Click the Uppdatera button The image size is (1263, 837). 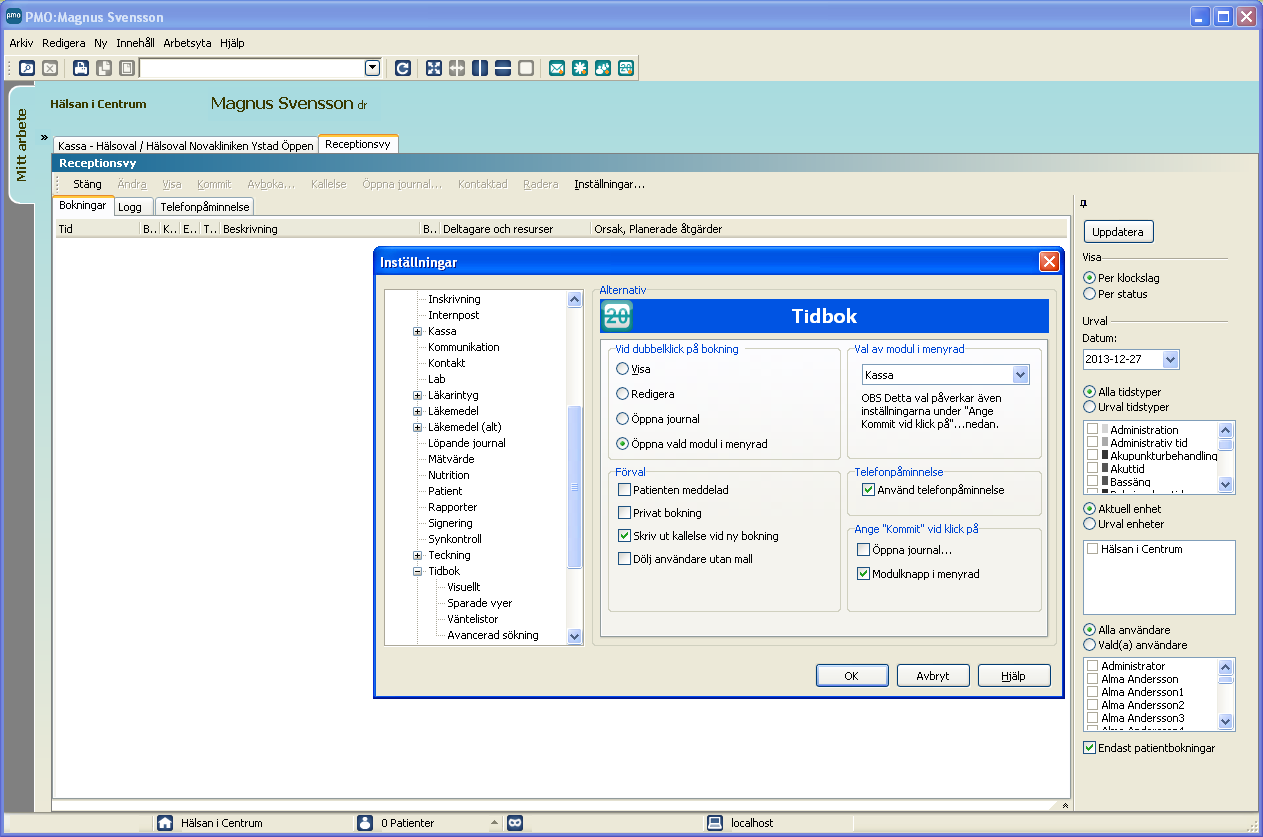pos(1119,232)
